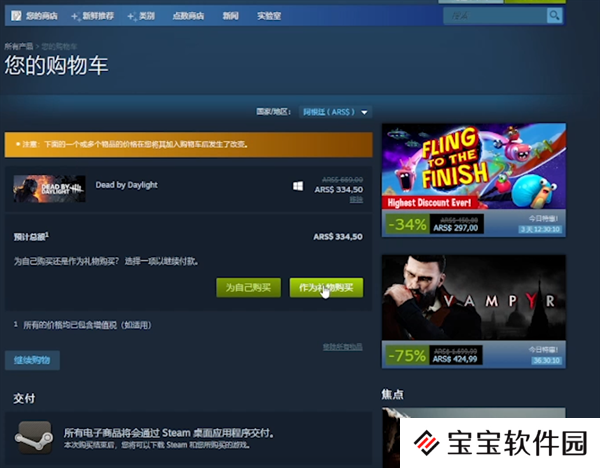Click 移除所有物品 link
The image size is (600, 468).
pyautogui.click(x=342, y=347)
